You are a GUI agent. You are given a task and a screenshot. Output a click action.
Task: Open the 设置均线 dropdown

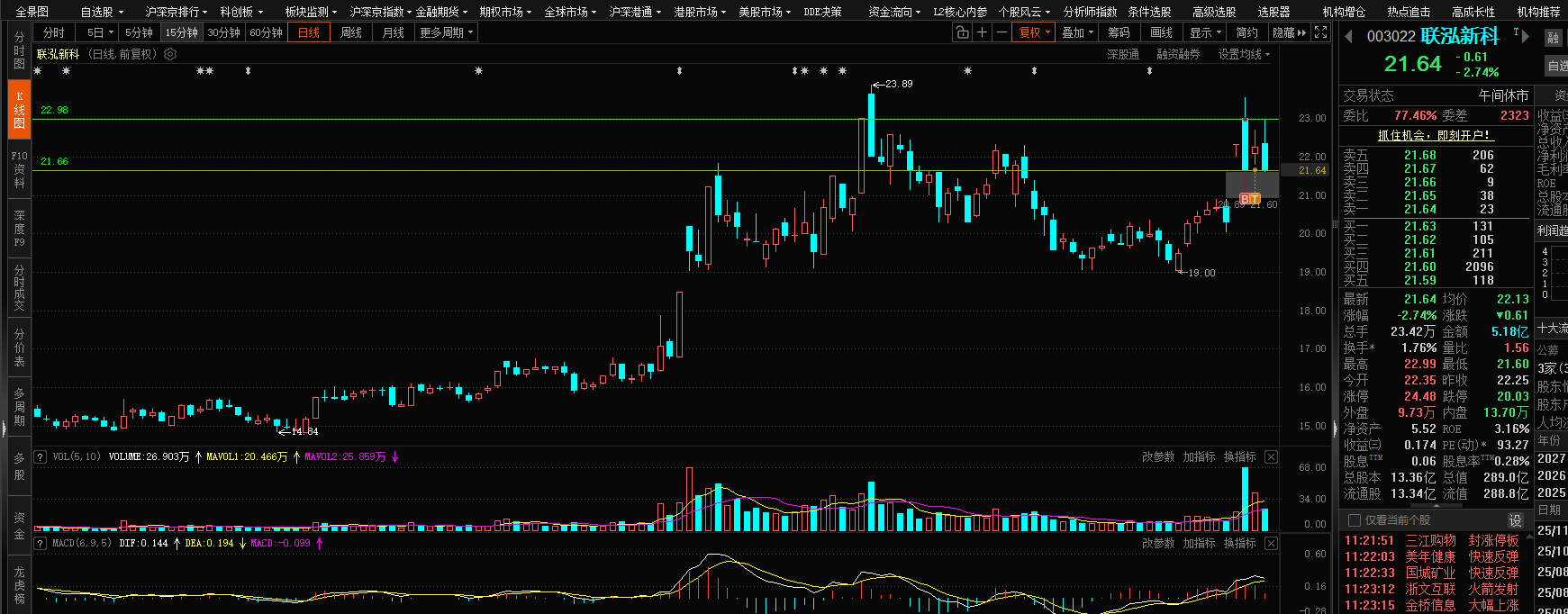1244,54
